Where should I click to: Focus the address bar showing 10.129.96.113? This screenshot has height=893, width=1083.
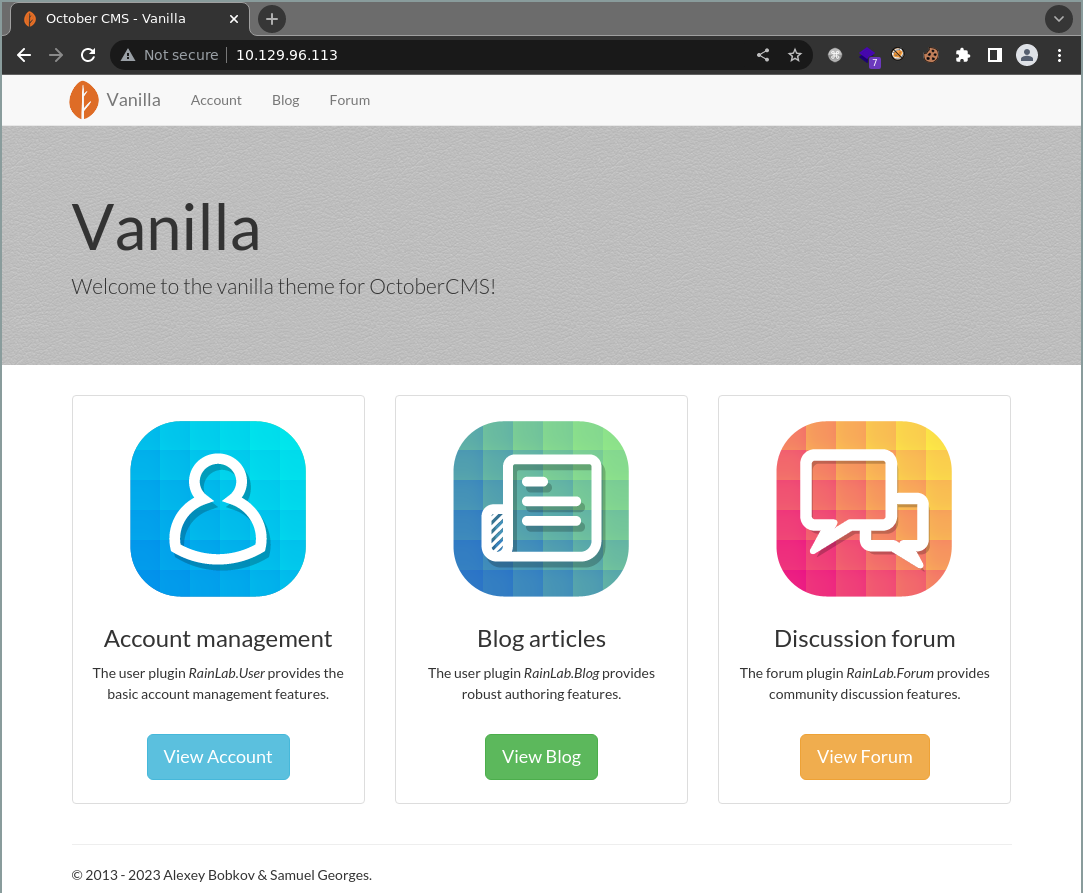click(483, 55)
